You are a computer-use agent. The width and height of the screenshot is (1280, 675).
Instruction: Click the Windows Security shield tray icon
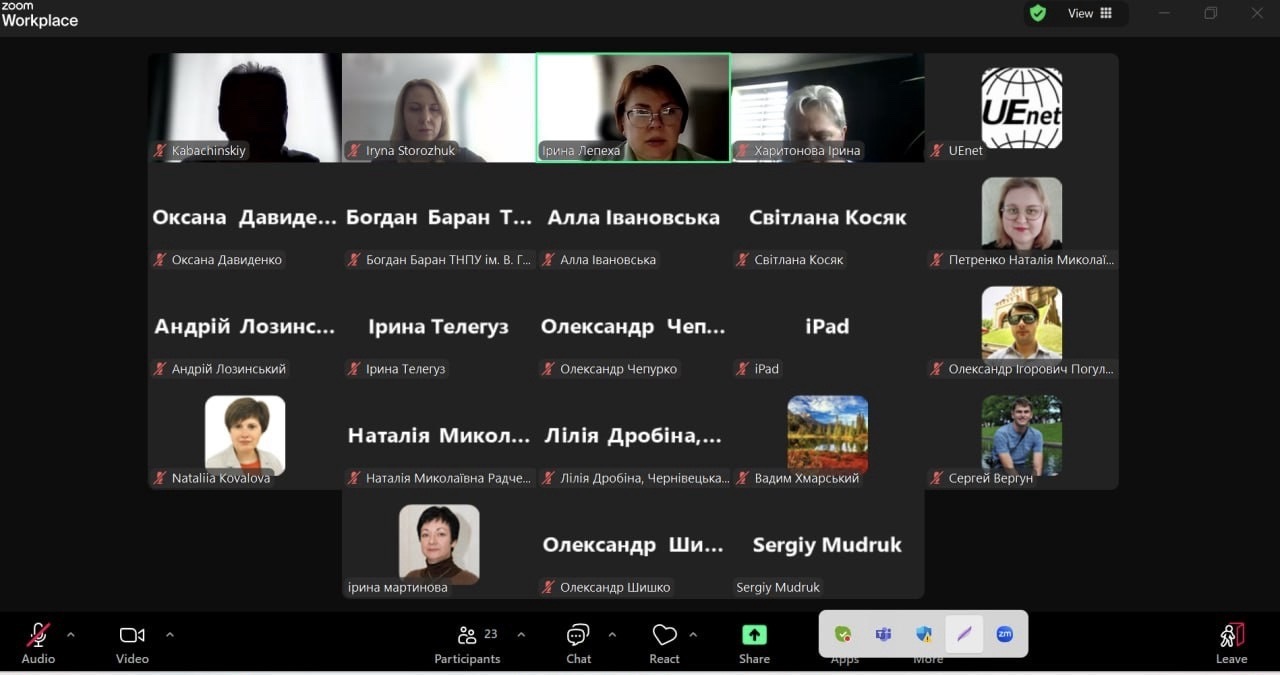(924, 634)
